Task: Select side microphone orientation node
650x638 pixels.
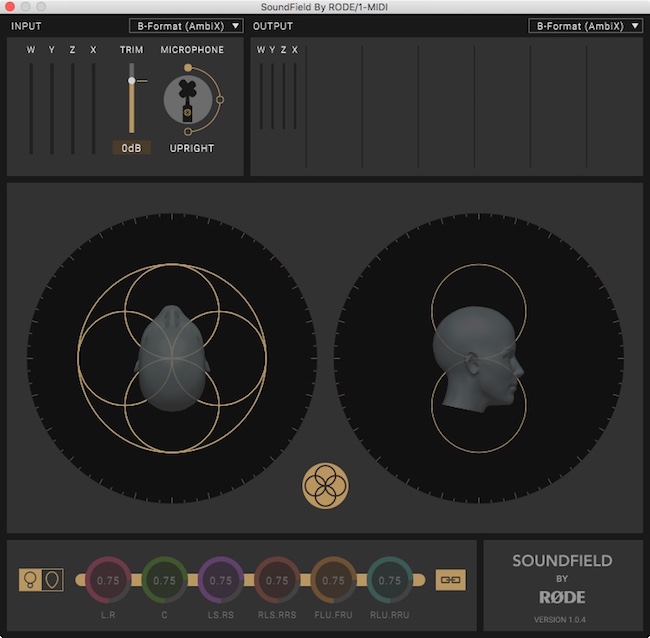Action: (220, 99)
